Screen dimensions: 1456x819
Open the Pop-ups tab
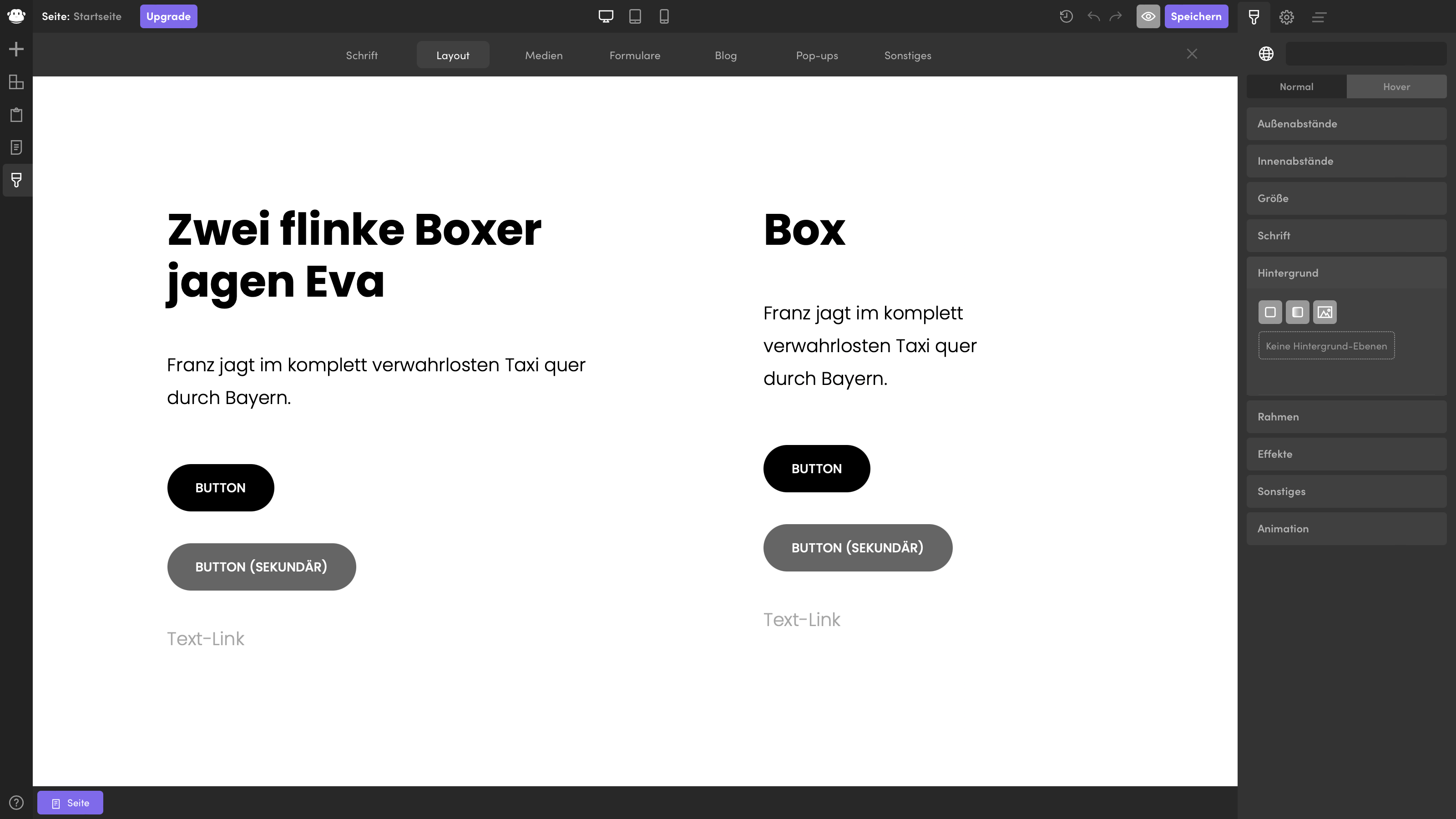(x=817, y=55)
